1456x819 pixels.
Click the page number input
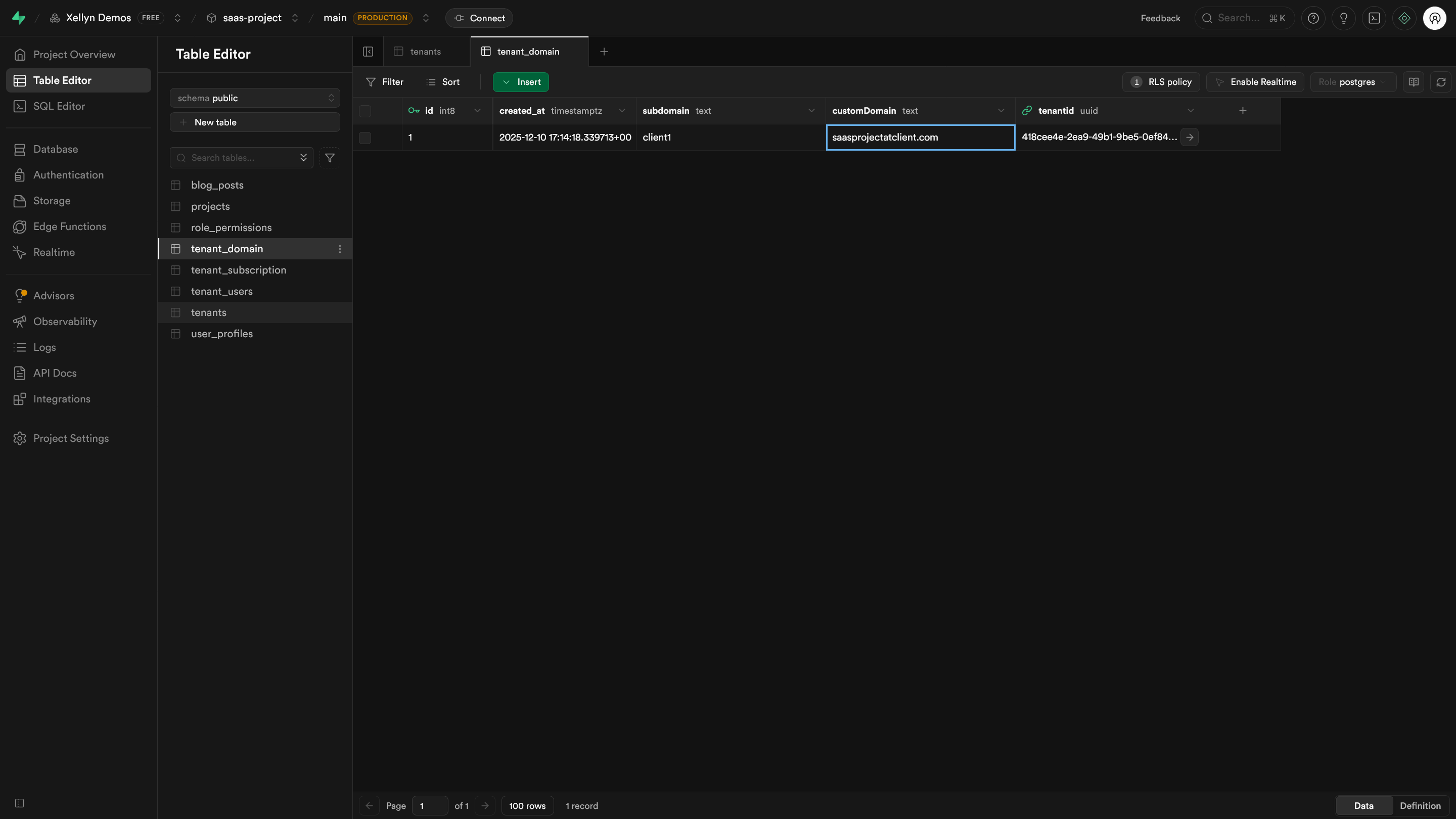pos(430,805)
